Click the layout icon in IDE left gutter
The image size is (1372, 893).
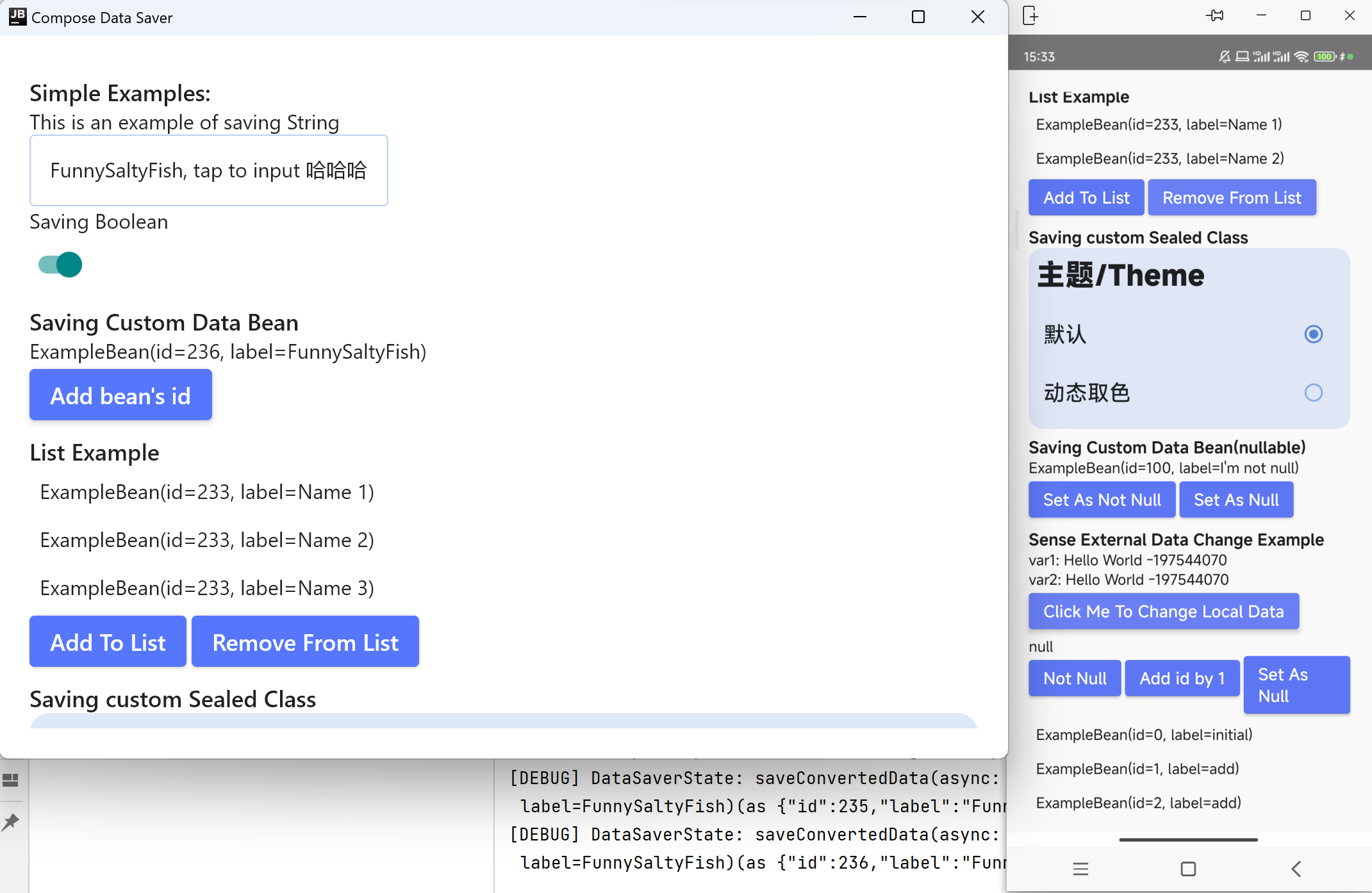click(x=11, y=780)
